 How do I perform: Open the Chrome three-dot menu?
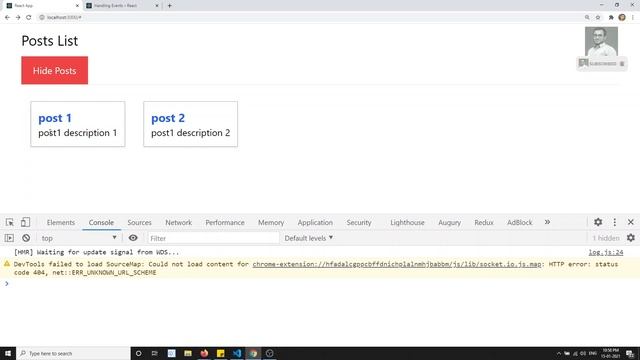click(x=633, y=17)
